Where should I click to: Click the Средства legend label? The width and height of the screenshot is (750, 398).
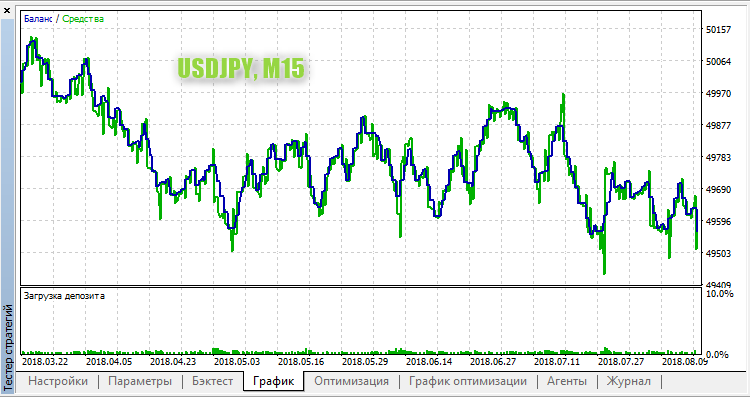(83, 19)
